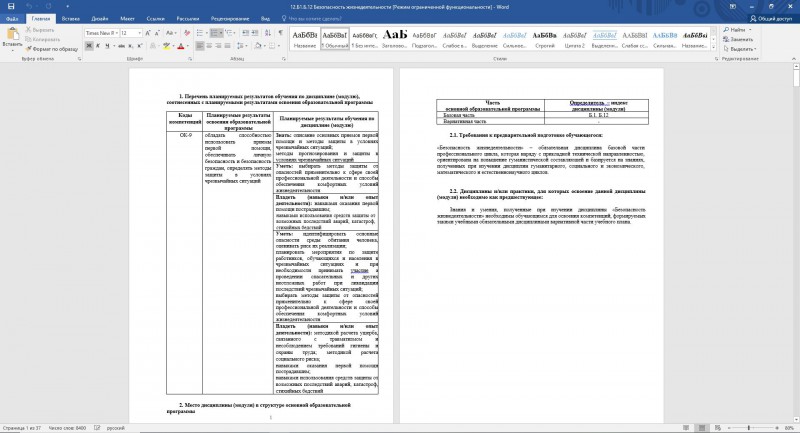This screenshot has width=800, height=433.
Task: Increase font size with the larger A icon
Action: click(148, 33)
